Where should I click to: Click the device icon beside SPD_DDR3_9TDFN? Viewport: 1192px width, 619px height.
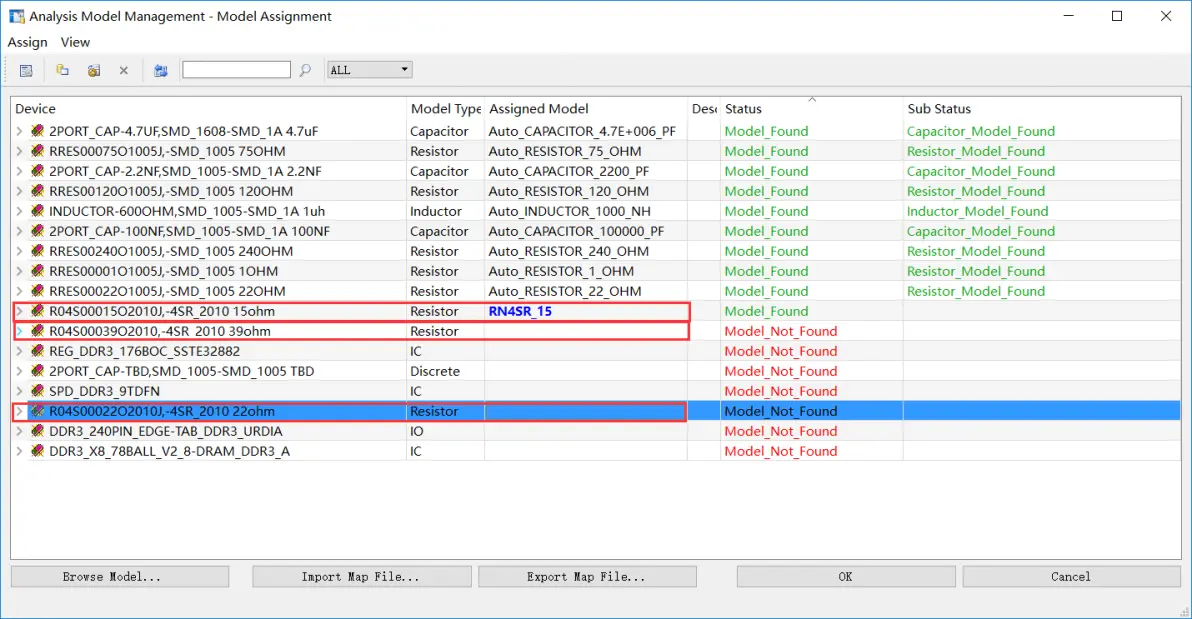point(37,391)
